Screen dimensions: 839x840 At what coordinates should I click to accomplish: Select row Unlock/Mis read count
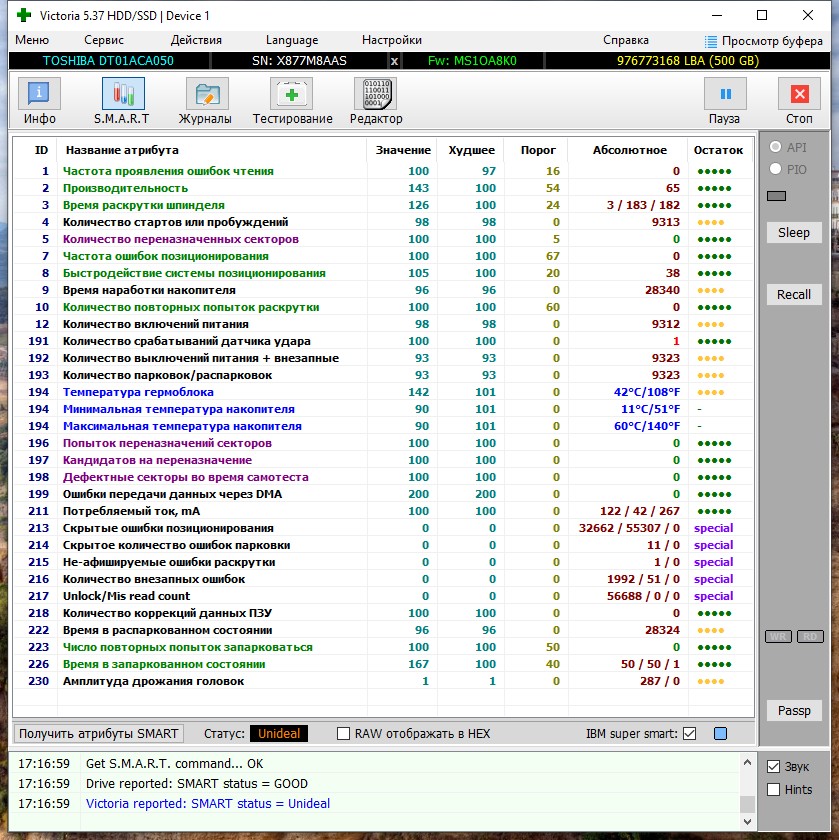click(383, 596)
